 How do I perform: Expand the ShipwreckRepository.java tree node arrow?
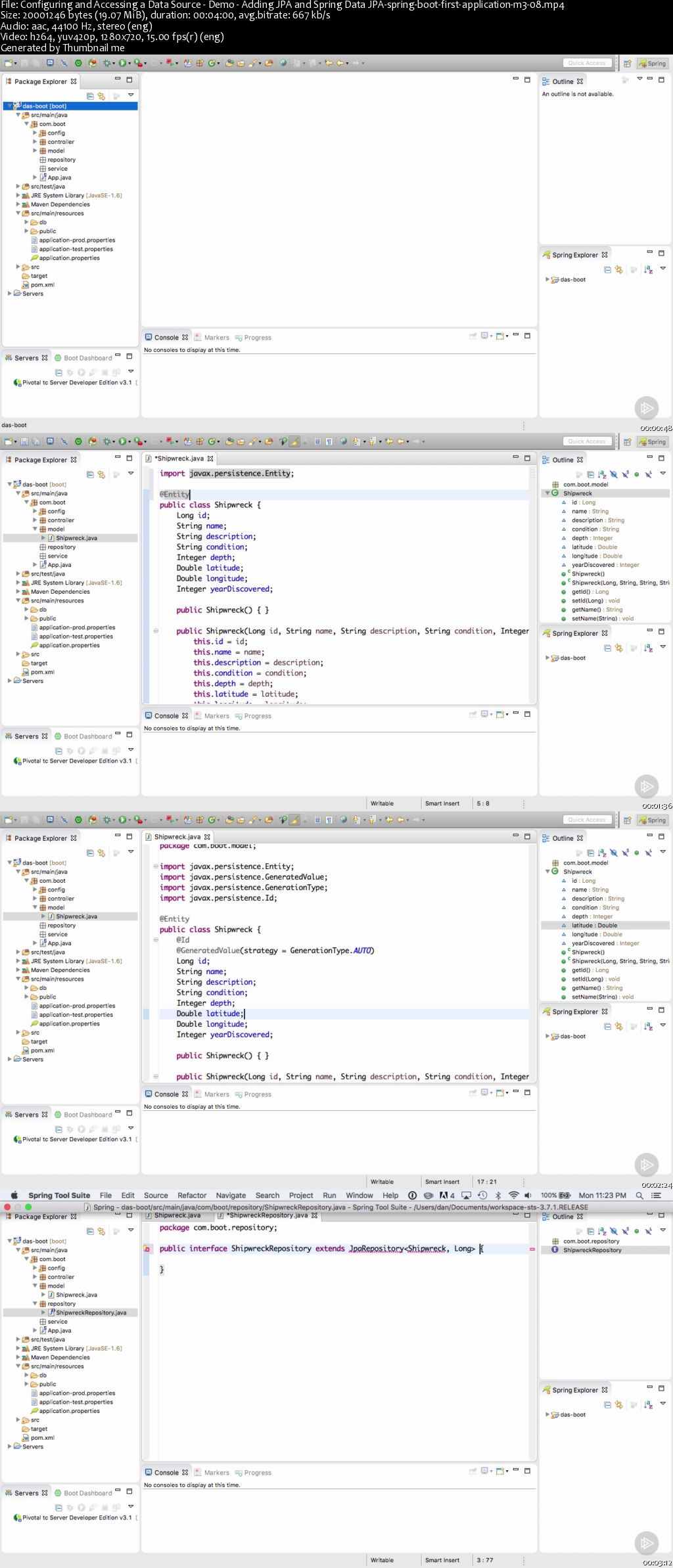pyautogui.click(x=43, y=1312)
